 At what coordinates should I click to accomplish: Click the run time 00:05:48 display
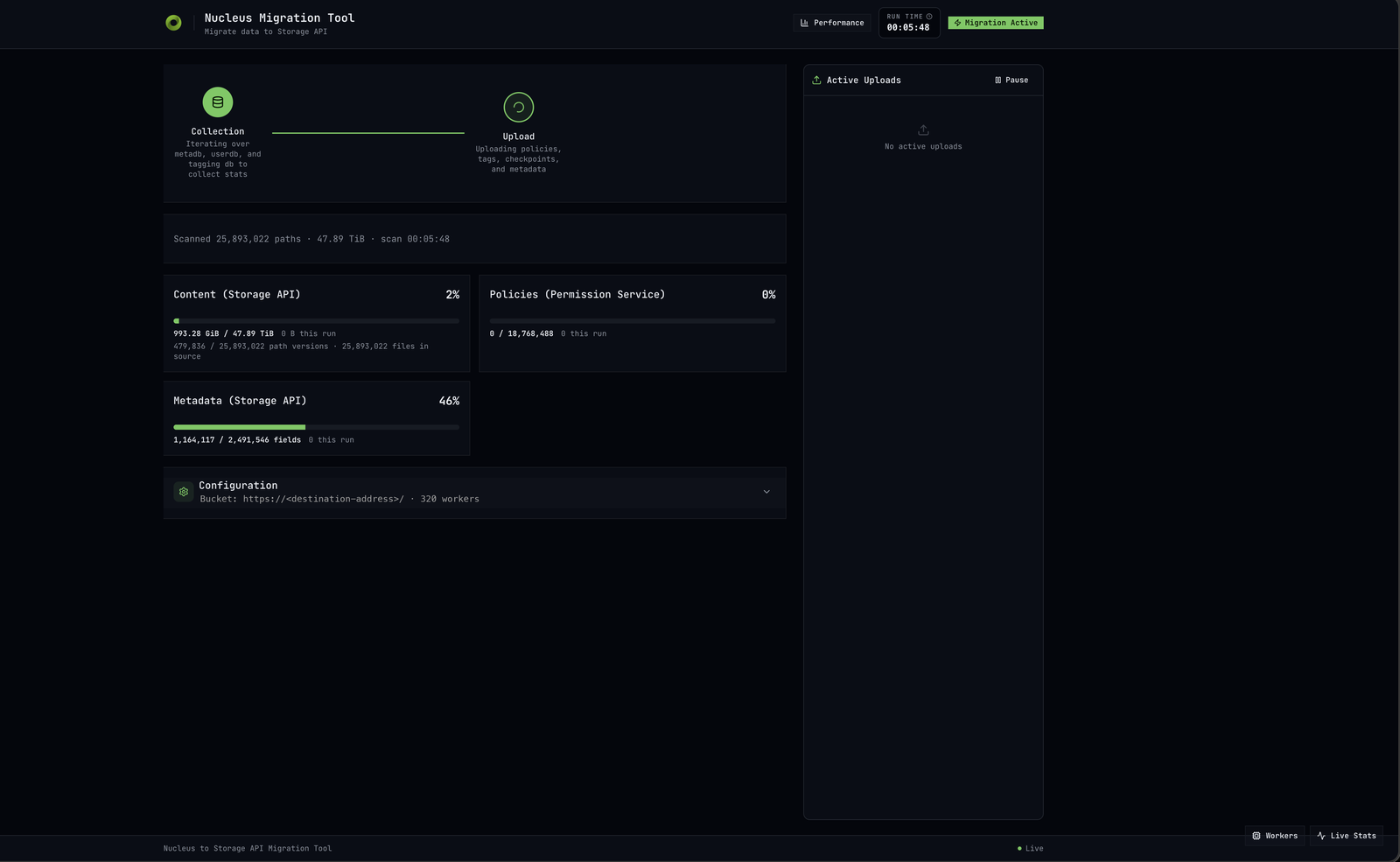tap(908, 27)
